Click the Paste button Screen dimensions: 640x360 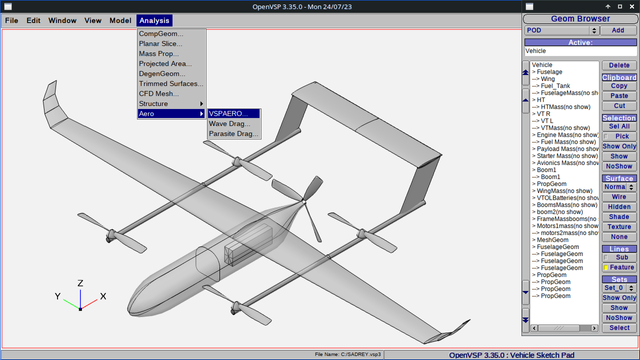click(619, 96)
